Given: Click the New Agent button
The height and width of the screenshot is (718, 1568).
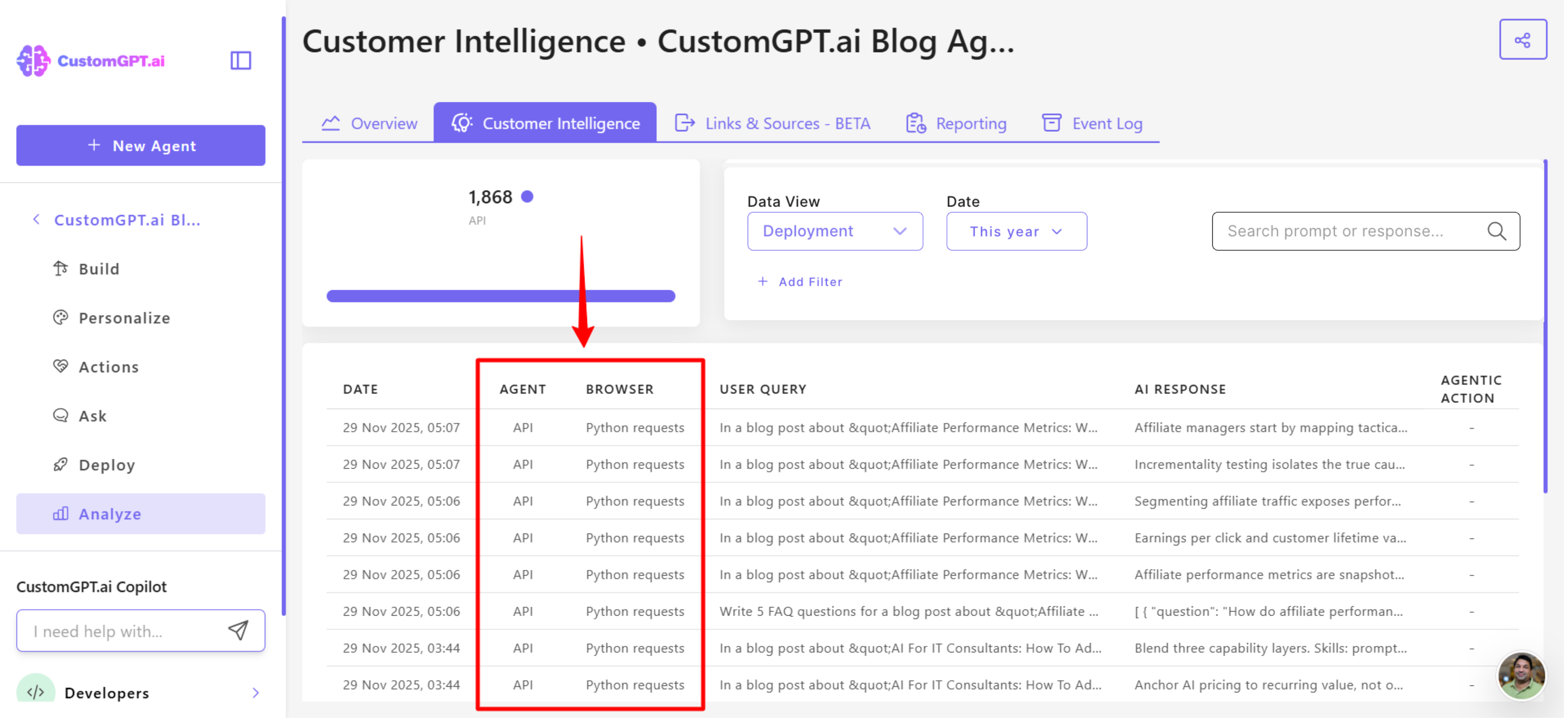Looking at the screenshot, I should pyautogui.click(x=141, y=145).
